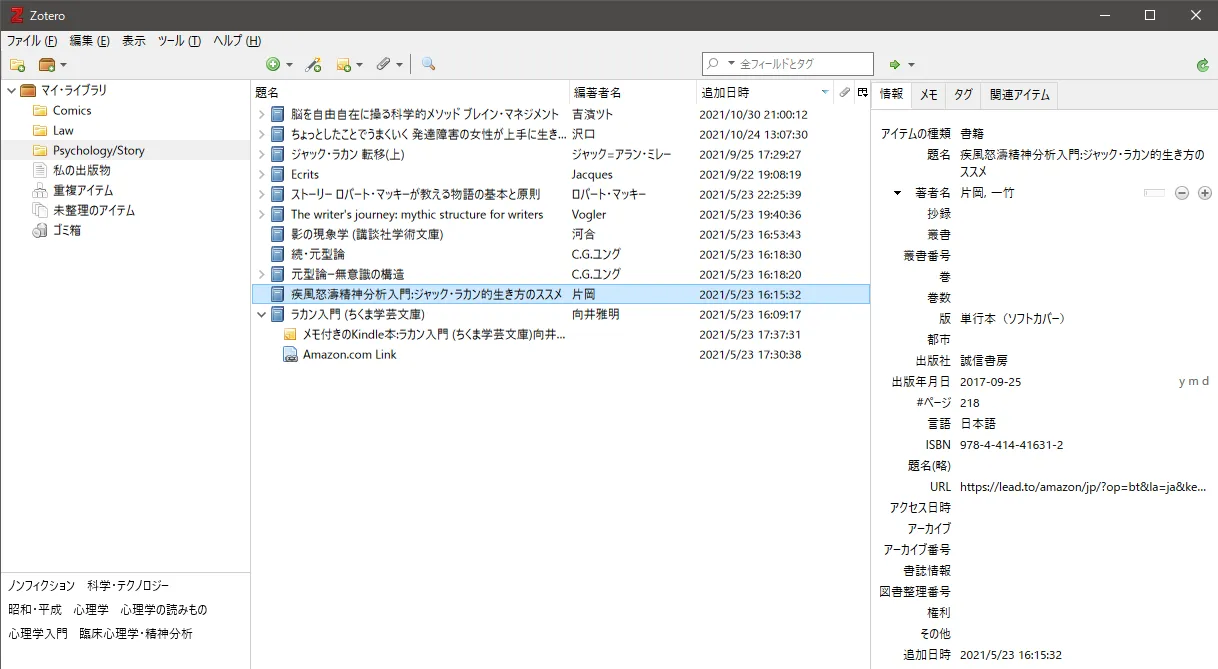Open the ゴミ箱 trash
The width and height of the screenshot is (1218, 669).
67,230
